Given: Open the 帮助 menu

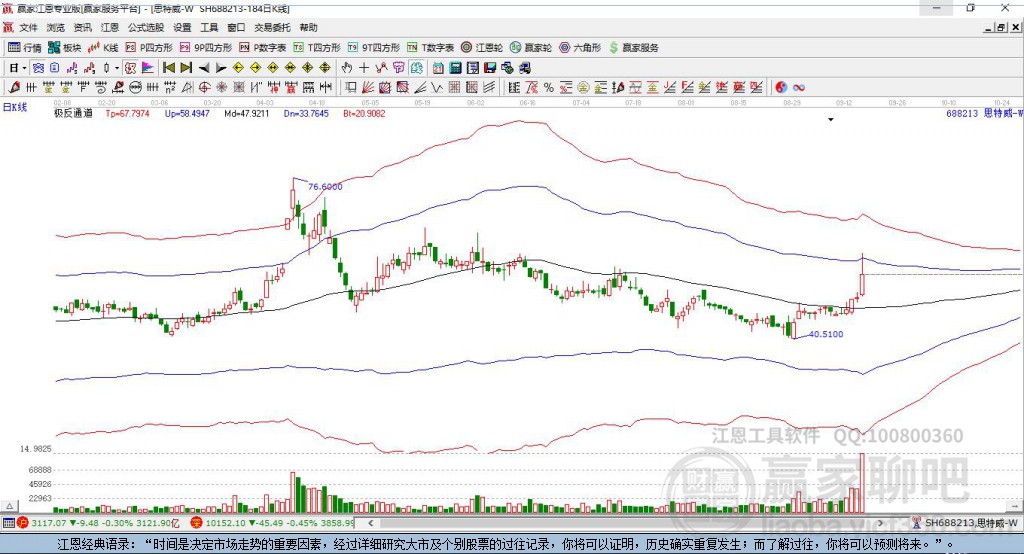Looking at the screenshot, I should coord(308,27).
